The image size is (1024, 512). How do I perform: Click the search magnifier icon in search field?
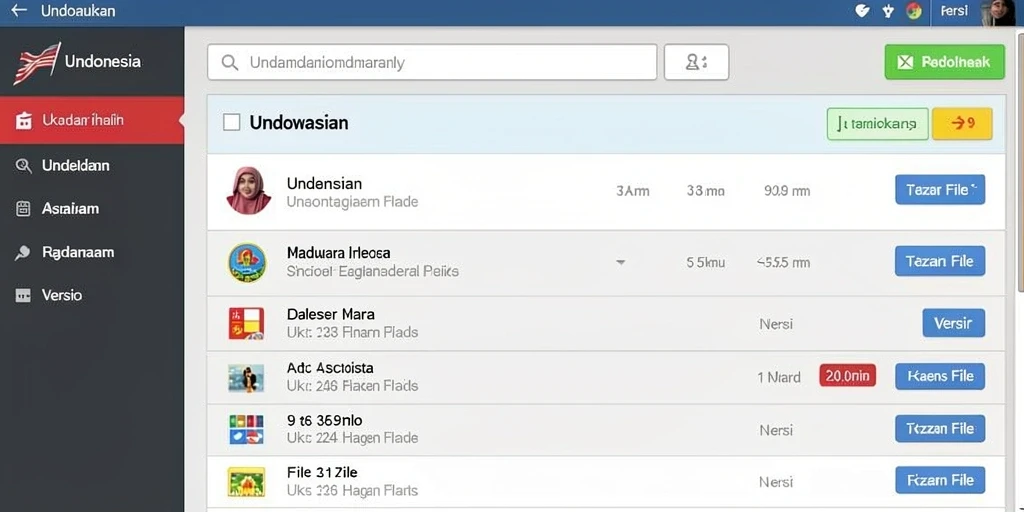coord(229,63)
